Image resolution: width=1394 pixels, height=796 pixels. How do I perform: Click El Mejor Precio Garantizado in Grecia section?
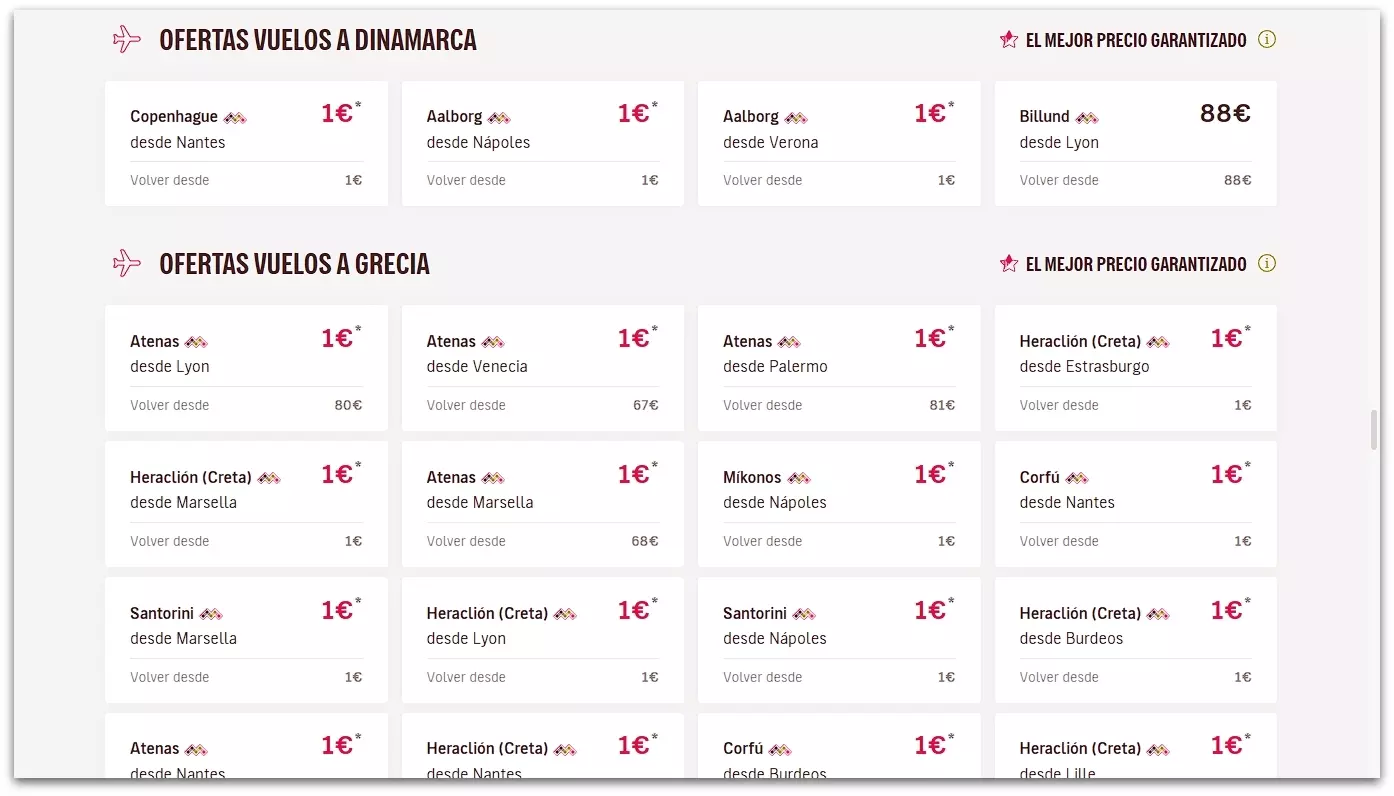pyautogui.click(x=1136, y=264)
